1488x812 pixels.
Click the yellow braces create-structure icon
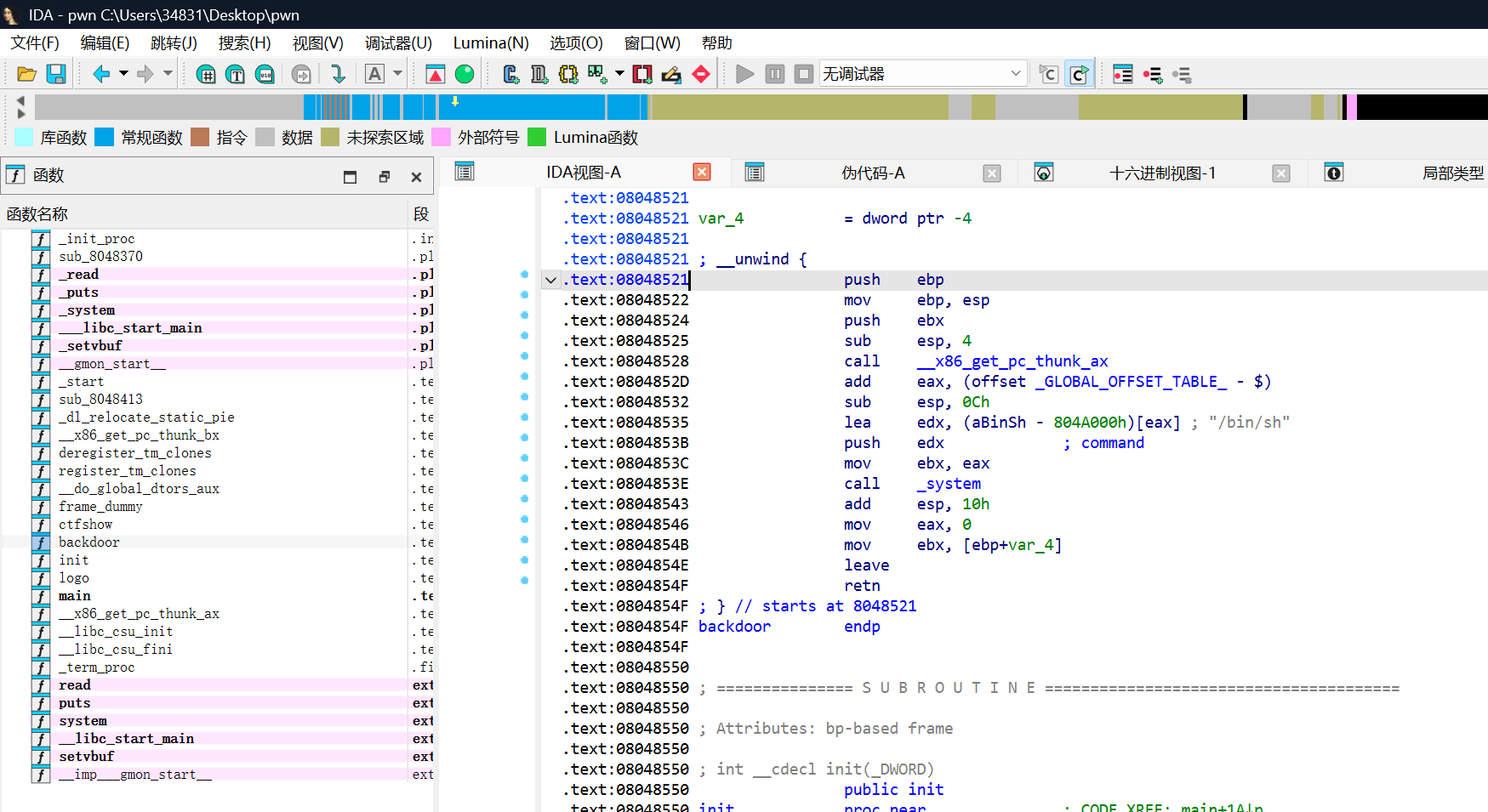coord(568,74)
